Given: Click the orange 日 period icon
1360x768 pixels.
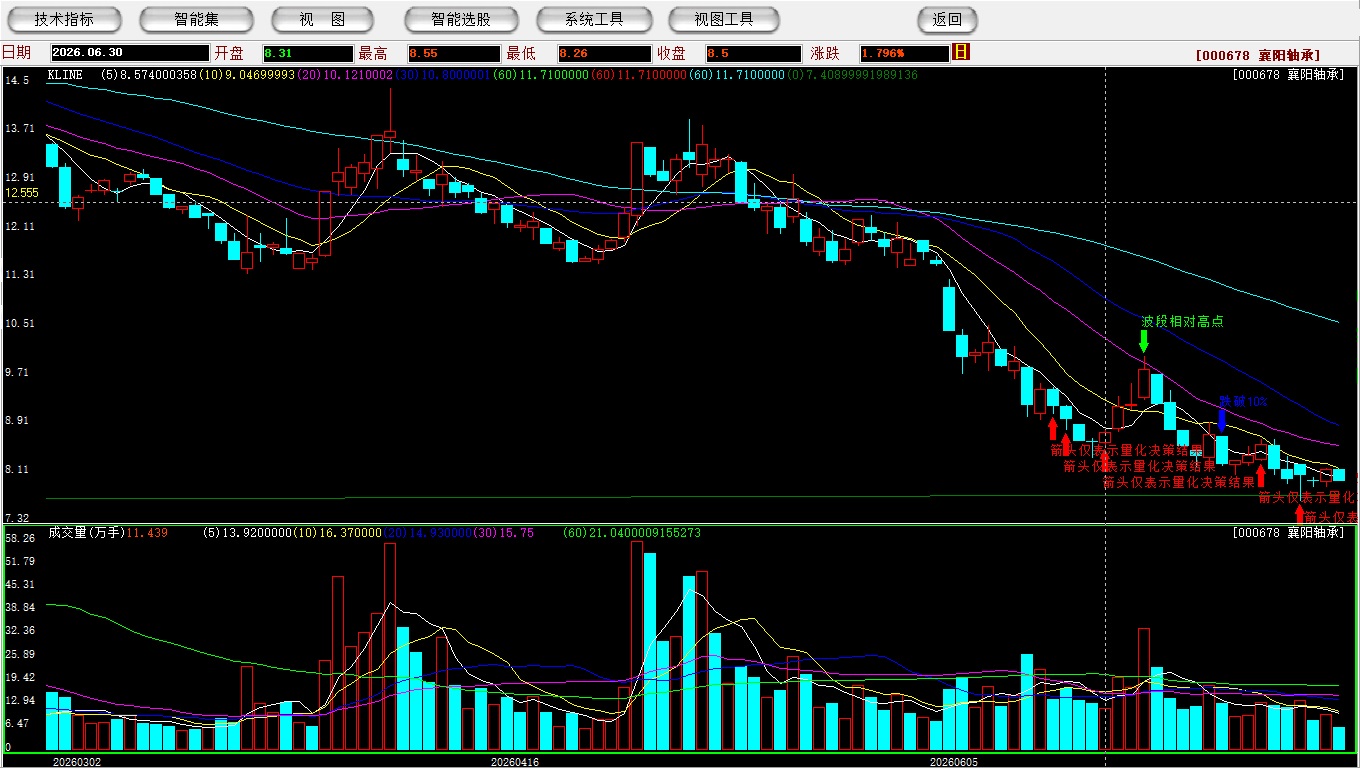Looking at the screenshot, I should coord(961,52).
